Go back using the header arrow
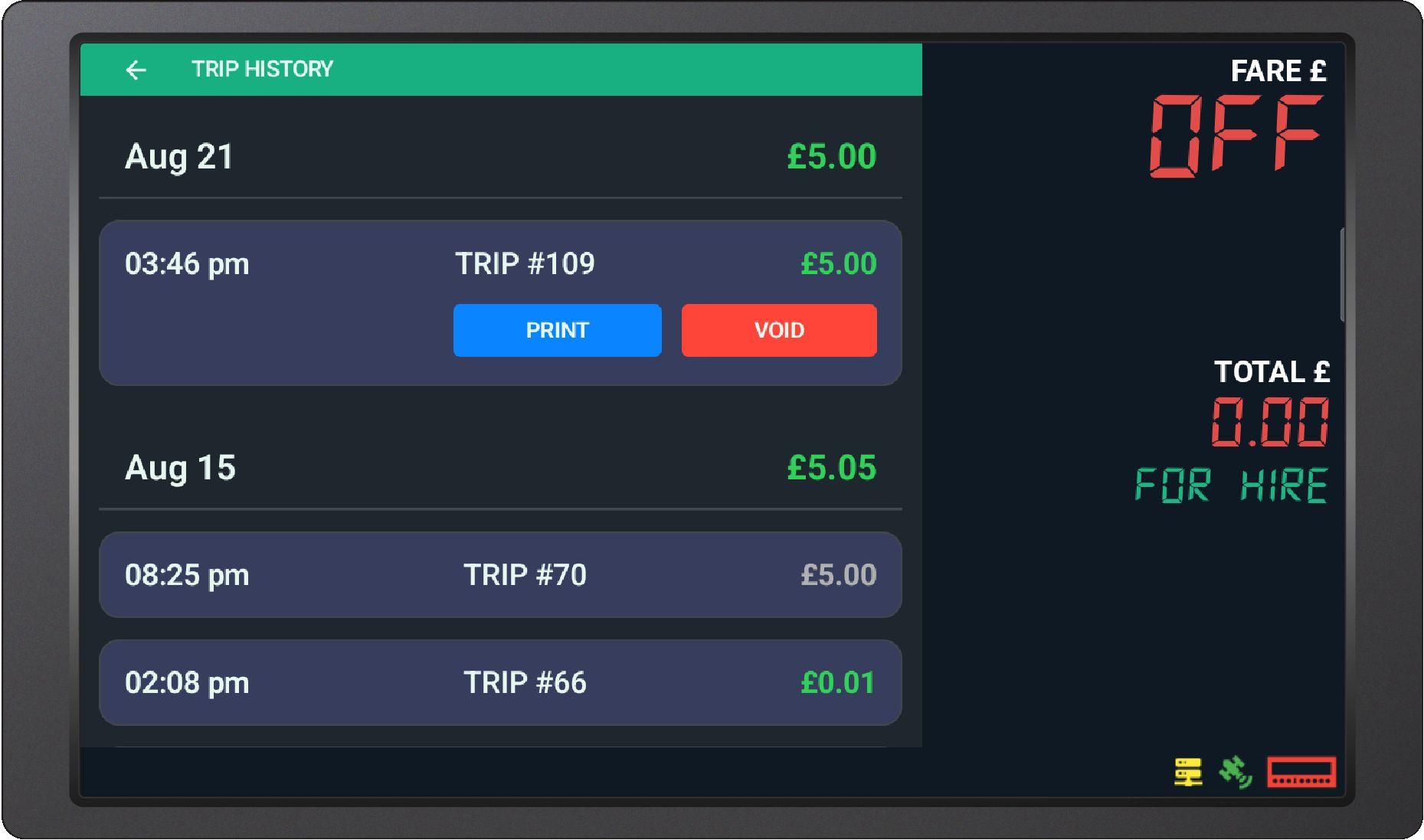Image resolution: width=1424 pixels, height=840 pixels. (136, 70)
